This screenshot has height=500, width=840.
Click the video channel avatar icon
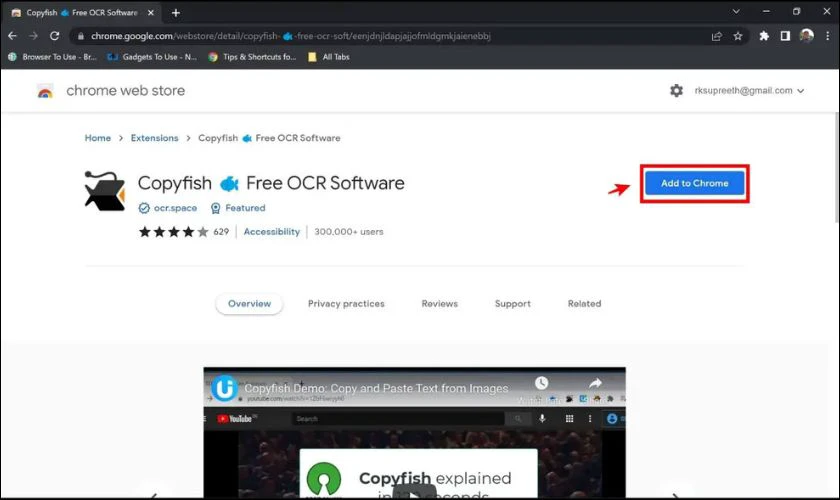(224, 388)
